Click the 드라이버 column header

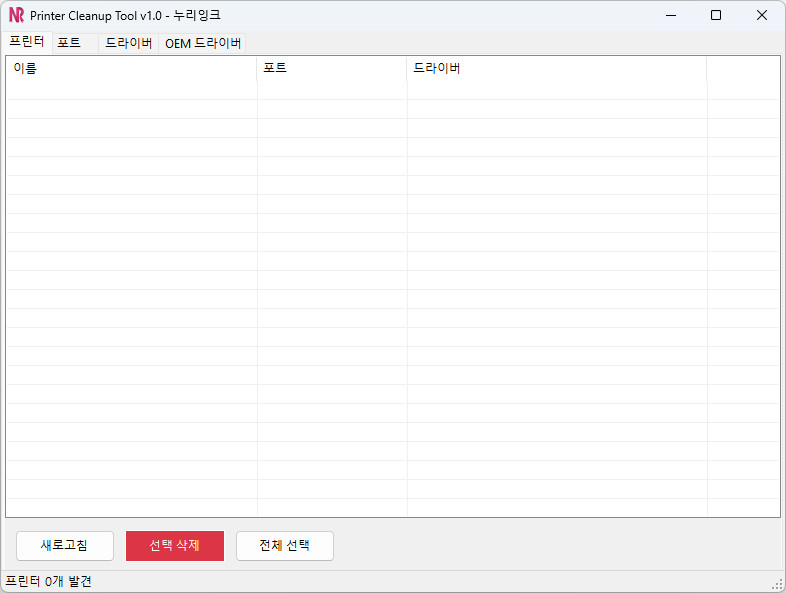pyautogui.click(x=555, y=68)
